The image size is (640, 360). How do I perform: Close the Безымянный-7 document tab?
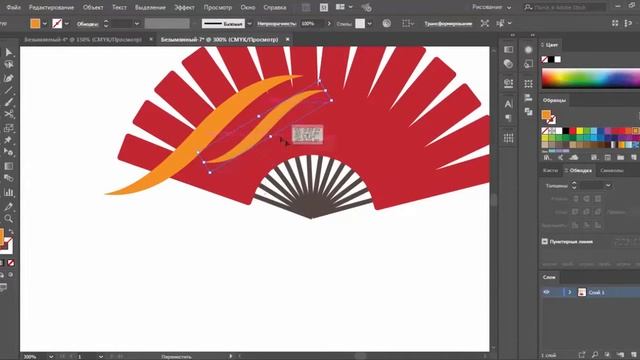[x=287, y=39]
